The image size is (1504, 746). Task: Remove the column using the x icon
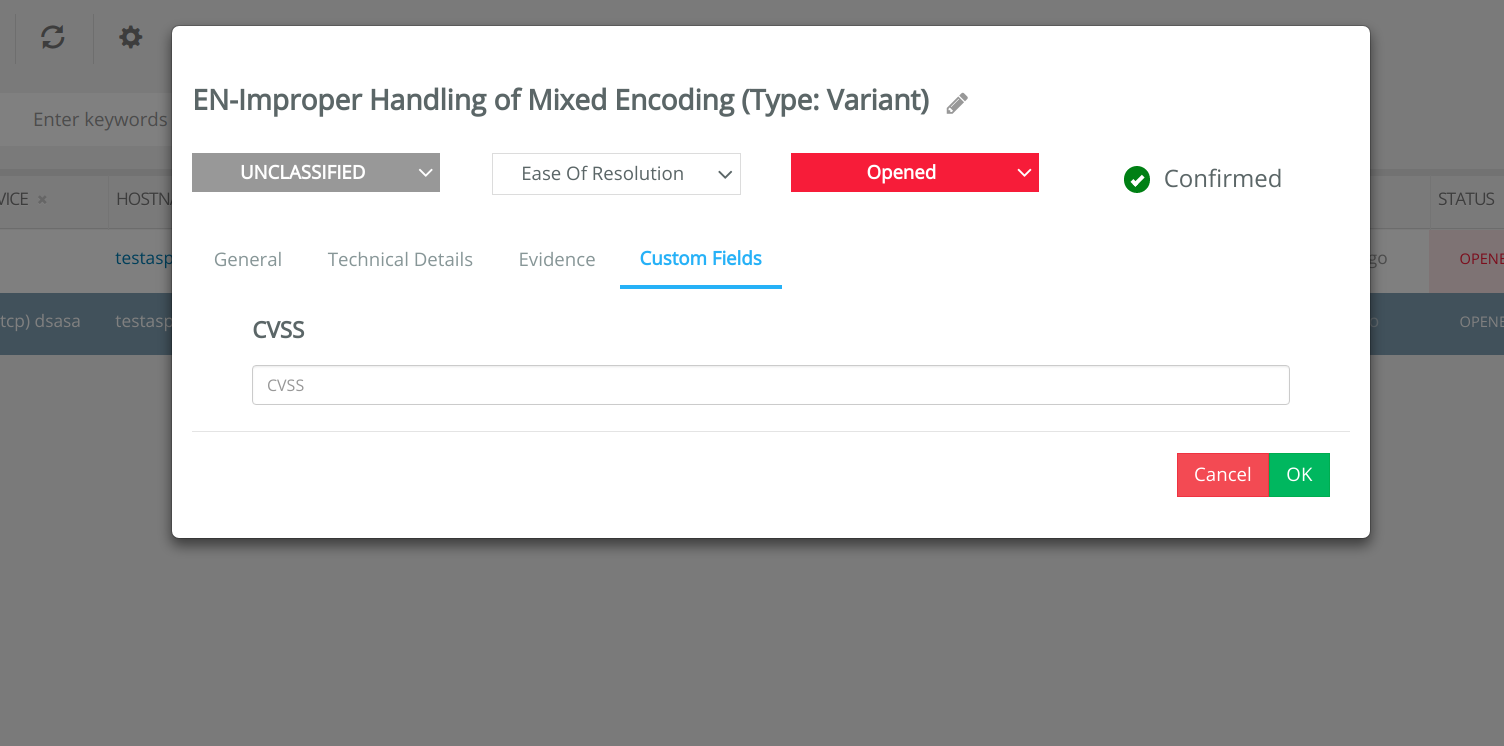click(x=42, y=200)
